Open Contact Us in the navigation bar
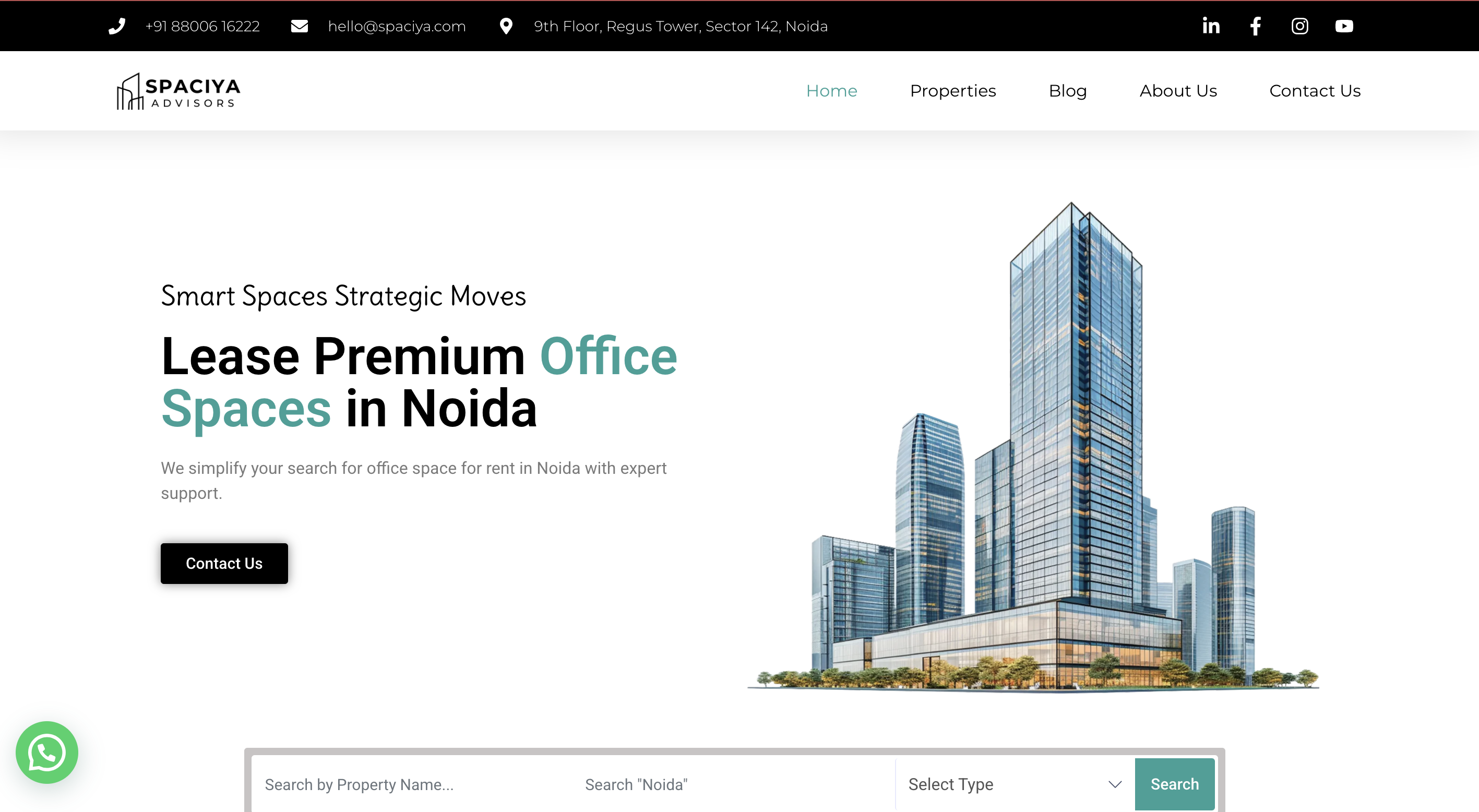 1314,91
